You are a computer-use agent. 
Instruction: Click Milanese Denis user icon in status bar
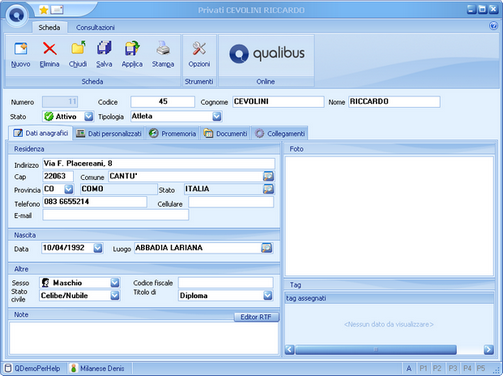[74, 368]
